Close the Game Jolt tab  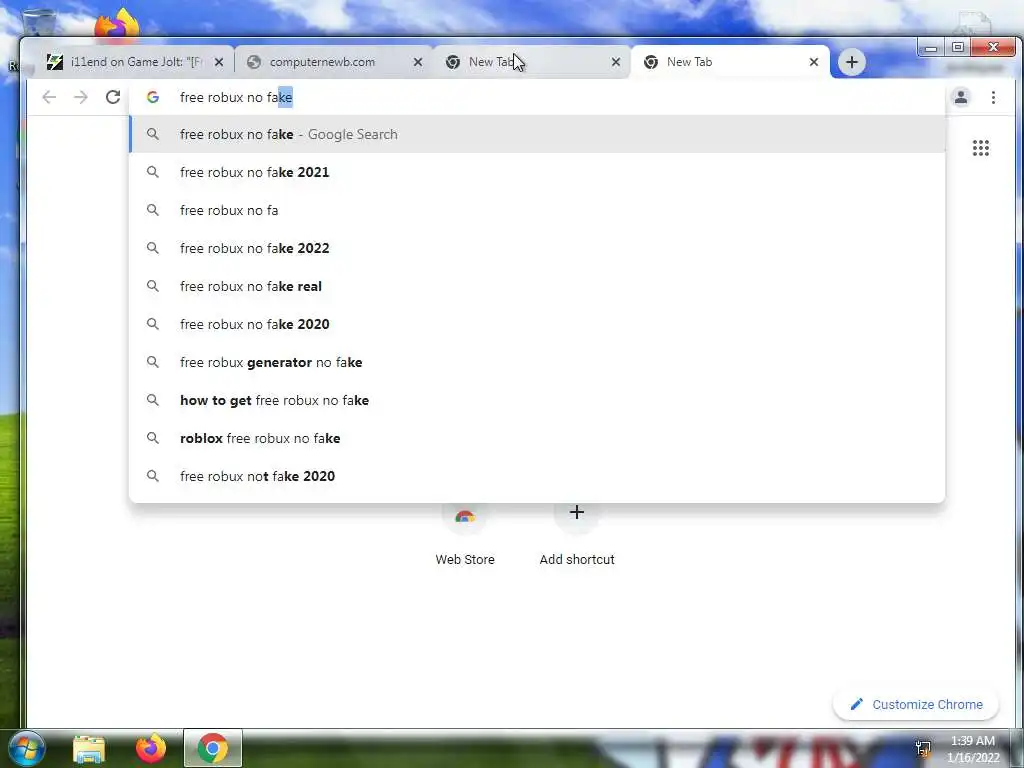click(x=219, y=62)
